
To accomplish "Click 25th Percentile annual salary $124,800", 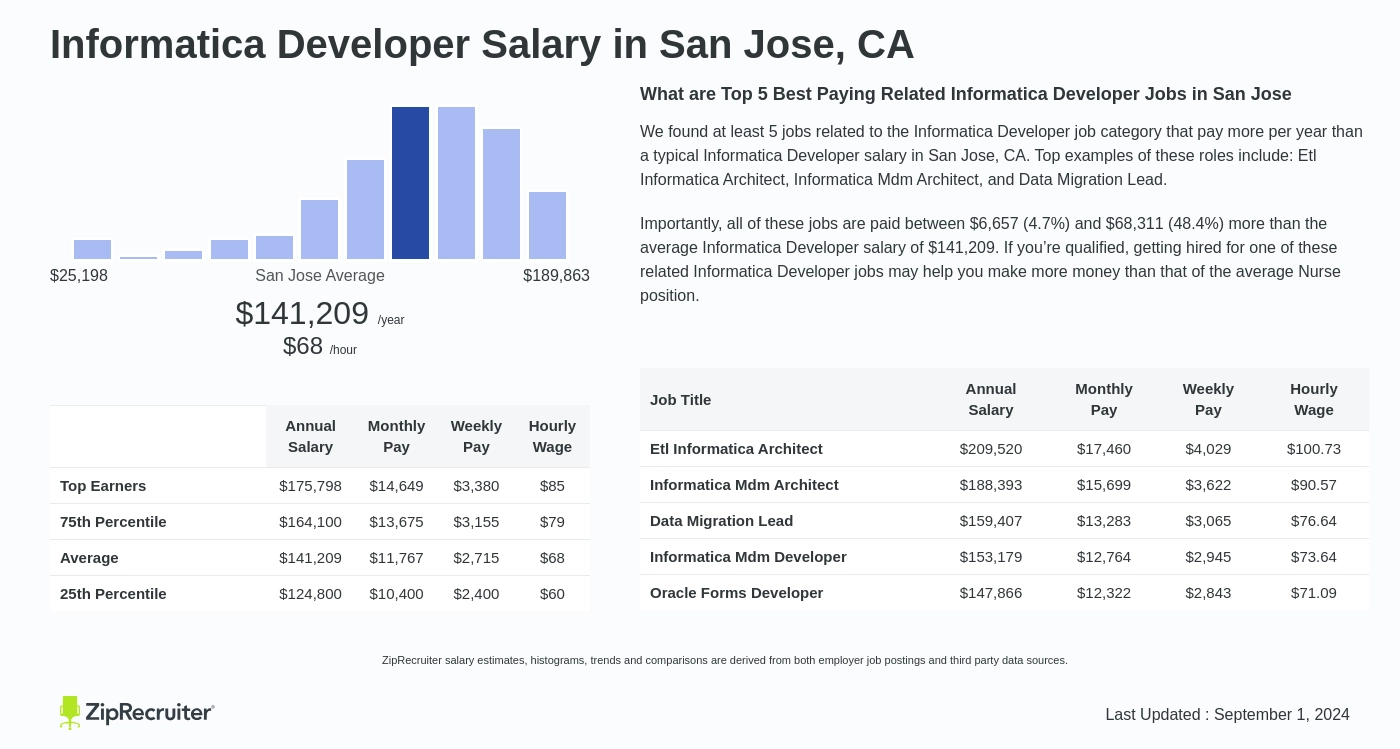I will coord(310,593).
